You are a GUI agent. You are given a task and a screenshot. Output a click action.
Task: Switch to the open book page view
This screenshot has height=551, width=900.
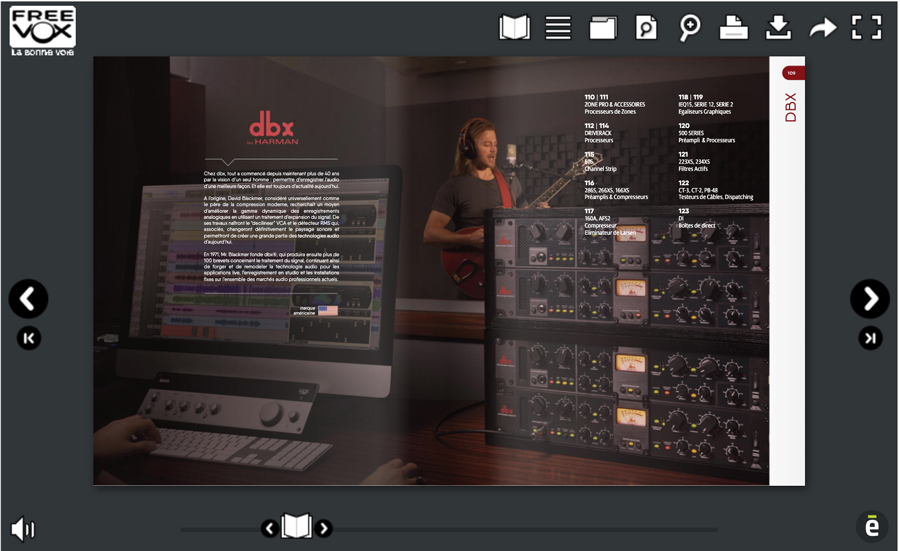click(514, 28)
